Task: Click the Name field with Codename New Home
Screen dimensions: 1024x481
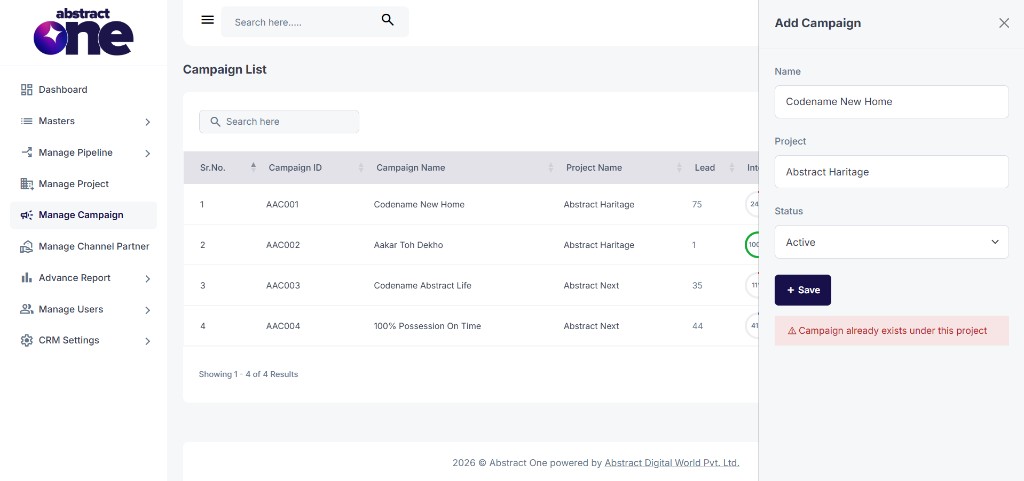Action: pyautogui.click(x=891, y=102)
